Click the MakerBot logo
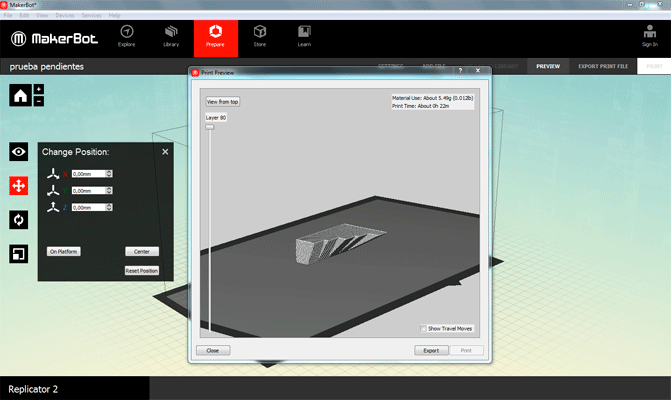This screenshot has width=671, height=400. (54, 39)
